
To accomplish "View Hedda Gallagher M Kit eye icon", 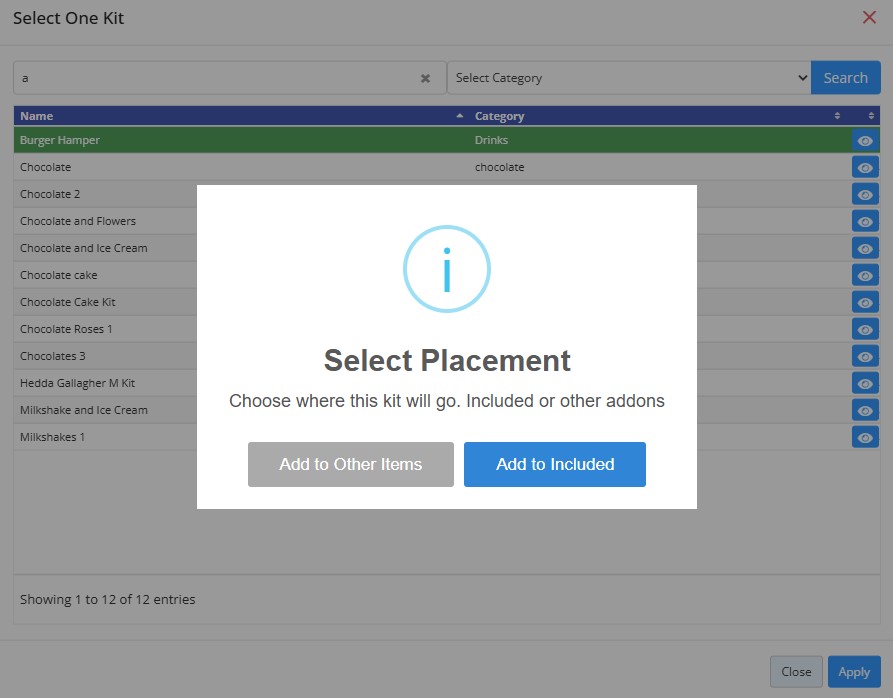I will tap(865, 383).
